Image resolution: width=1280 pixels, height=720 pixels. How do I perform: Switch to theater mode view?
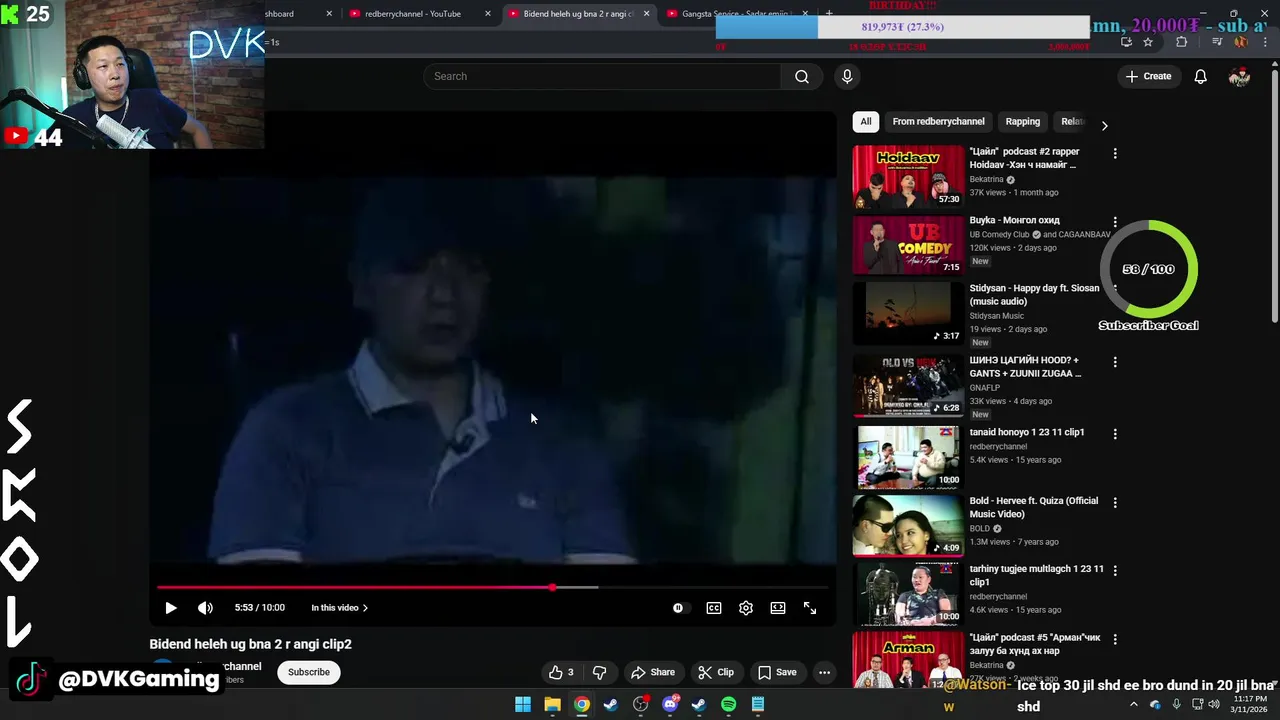(778, 608)
